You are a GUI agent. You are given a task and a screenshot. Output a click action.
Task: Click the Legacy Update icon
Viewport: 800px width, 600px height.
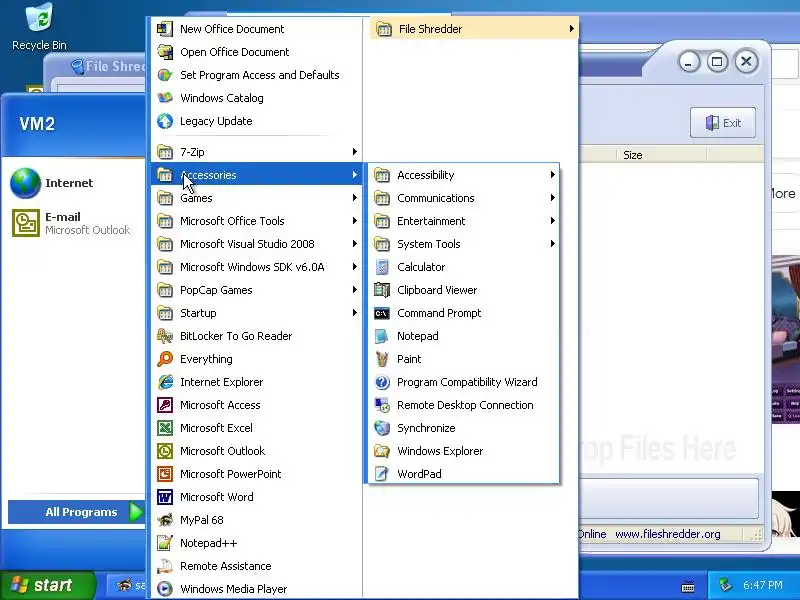165,121
